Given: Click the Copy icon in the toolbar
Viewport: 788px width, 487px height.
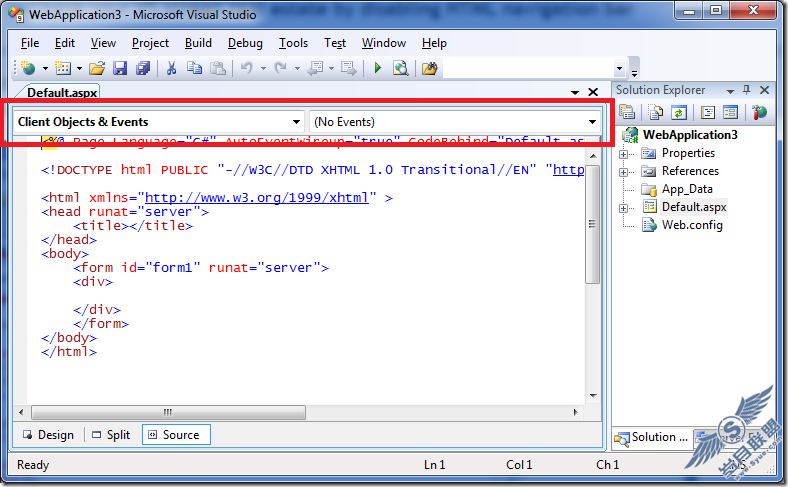Looking at the screenshot, I should [194, 68].
